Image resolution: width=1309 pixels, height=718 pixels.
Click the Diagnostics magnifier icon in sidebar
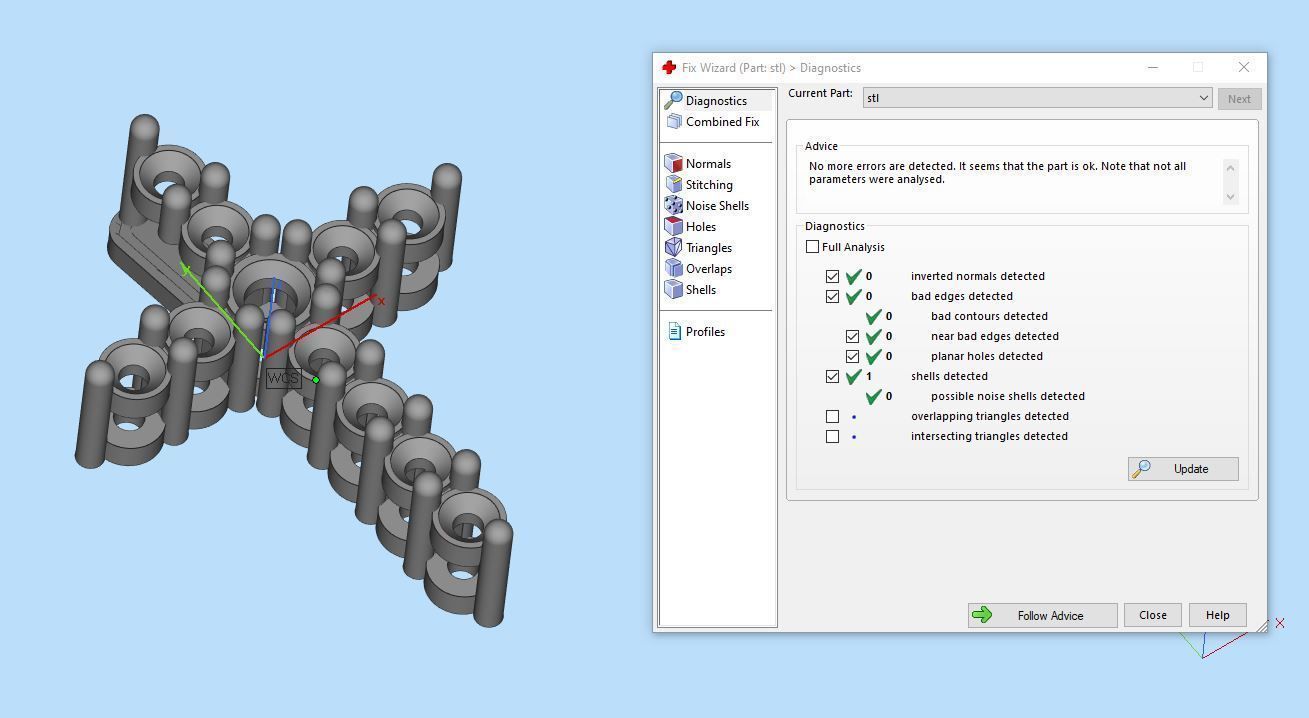(x=673, y=100)
